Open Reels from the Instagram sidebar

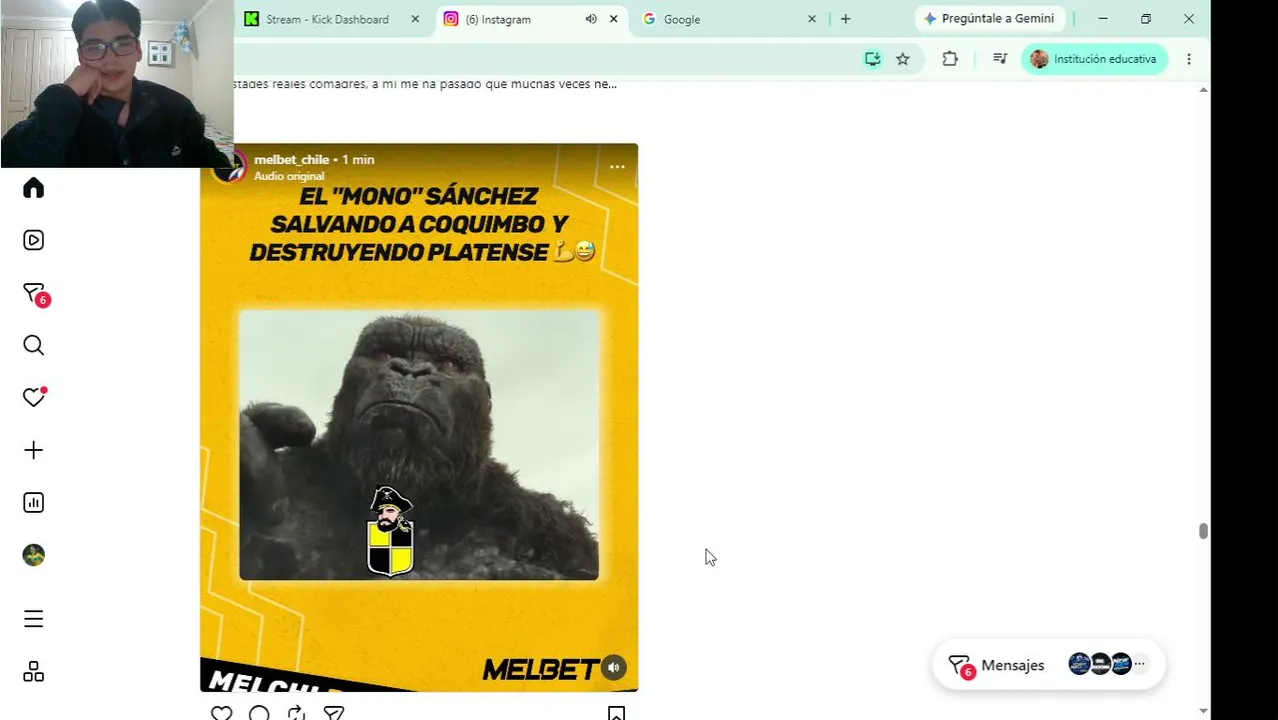point(33,240)
